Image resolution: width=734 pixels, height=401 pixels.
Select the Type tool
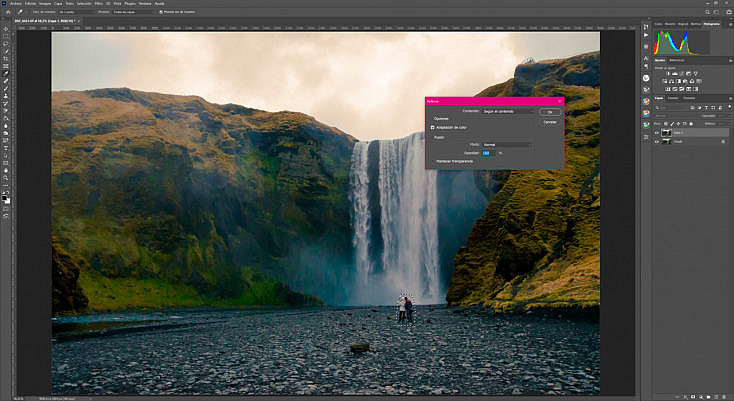(6, 148)
